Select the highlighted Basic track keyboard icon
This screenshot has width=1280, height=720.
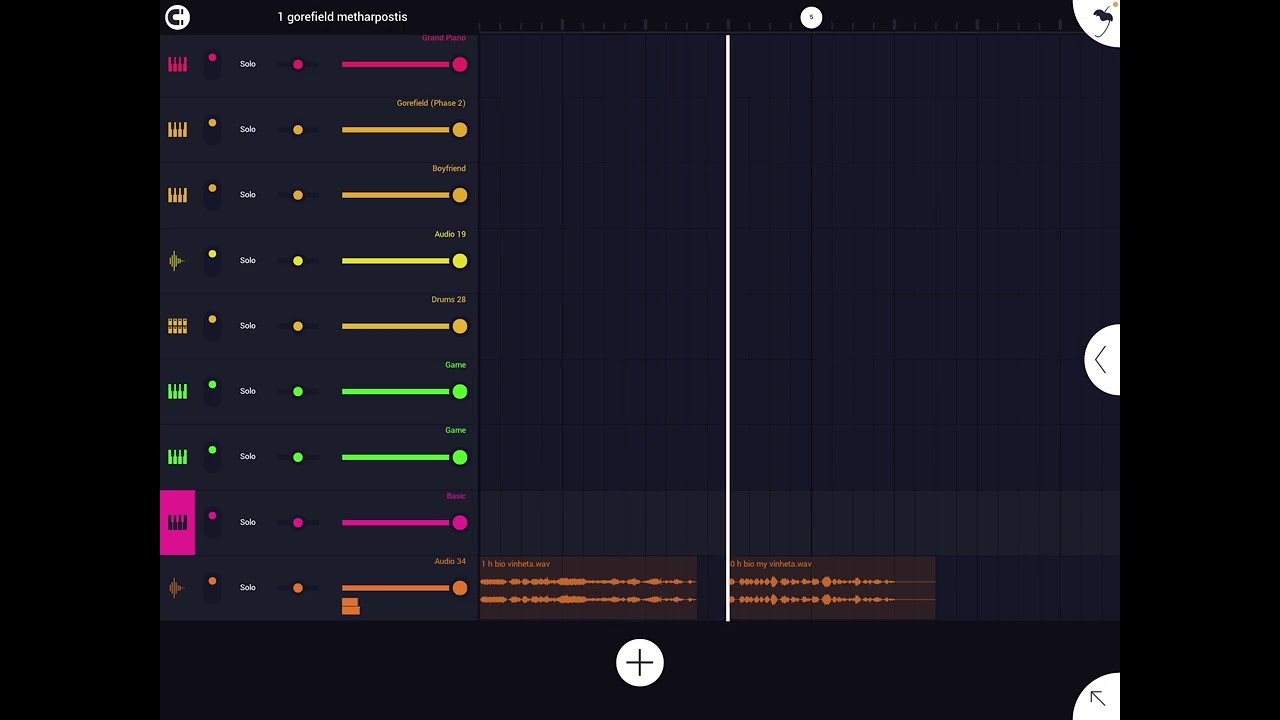[x=178, y=522]
